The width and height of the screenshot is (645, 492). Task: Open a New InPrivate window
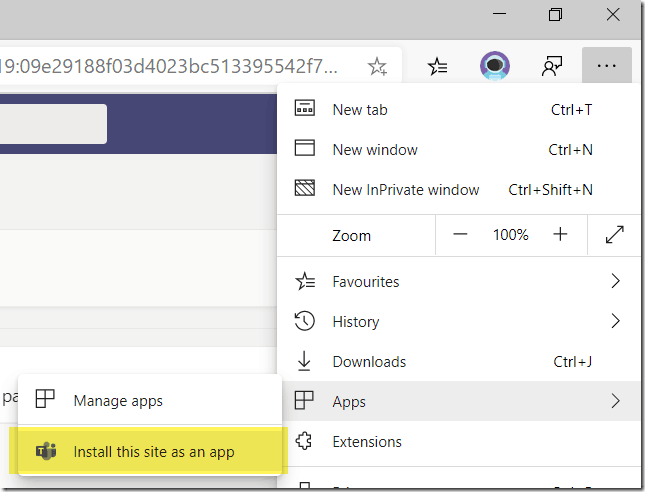pyautogui.click(x=405, y=190)
